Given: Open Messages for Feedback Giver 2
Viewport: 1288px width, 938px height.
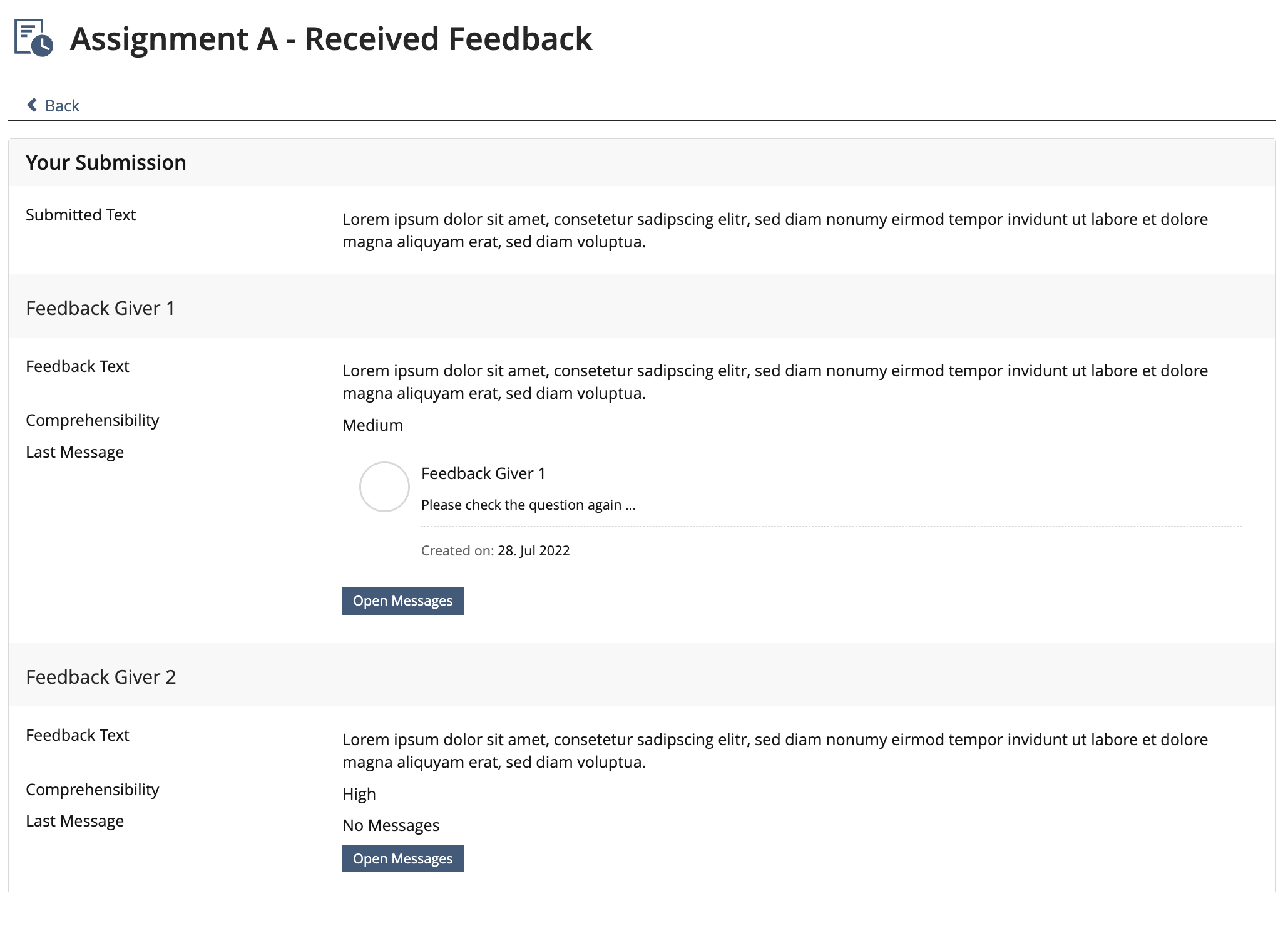Looking at the screenshot, I should point(402,858).
